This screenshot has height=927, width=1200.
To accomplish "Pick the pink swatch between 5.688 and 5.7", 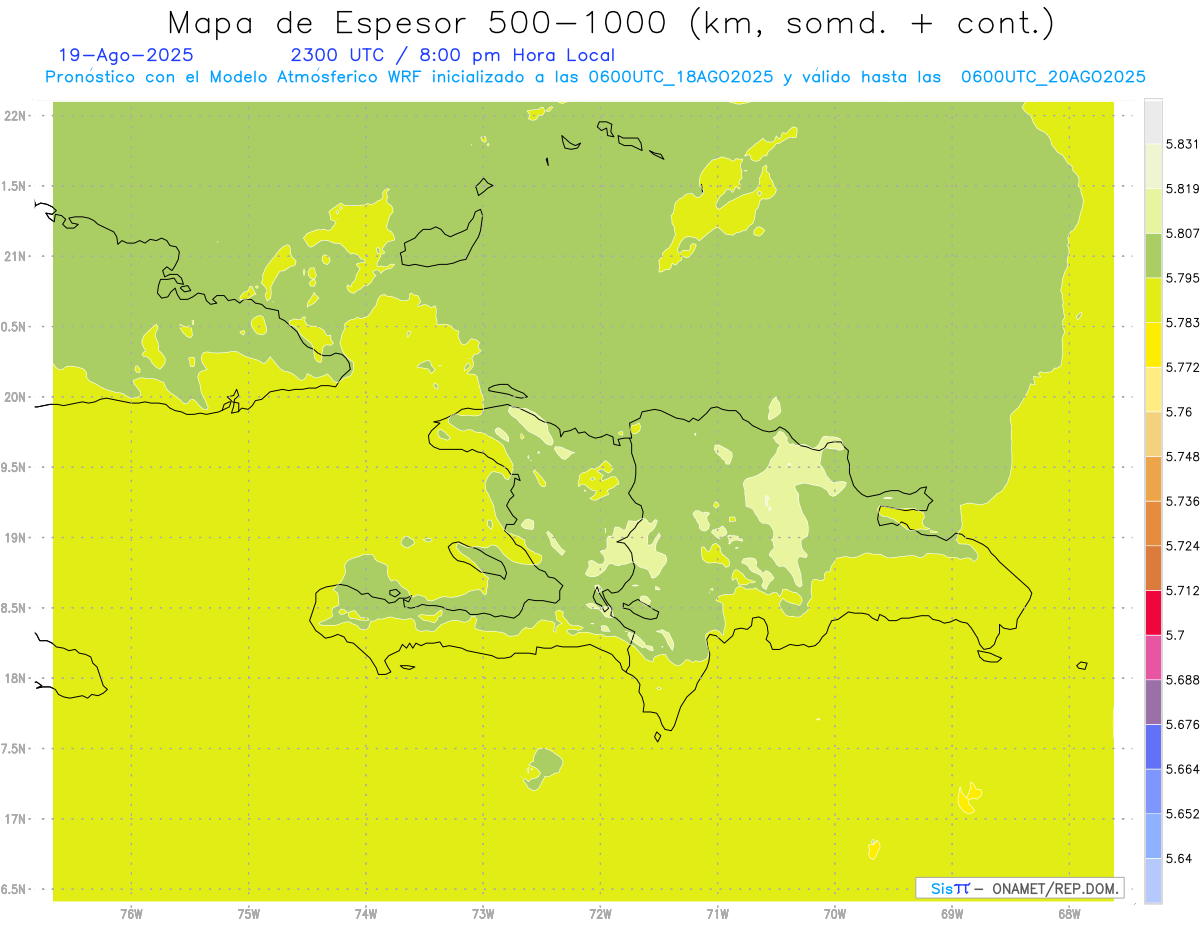I will pyautogui.click(x=1153, y=657).
